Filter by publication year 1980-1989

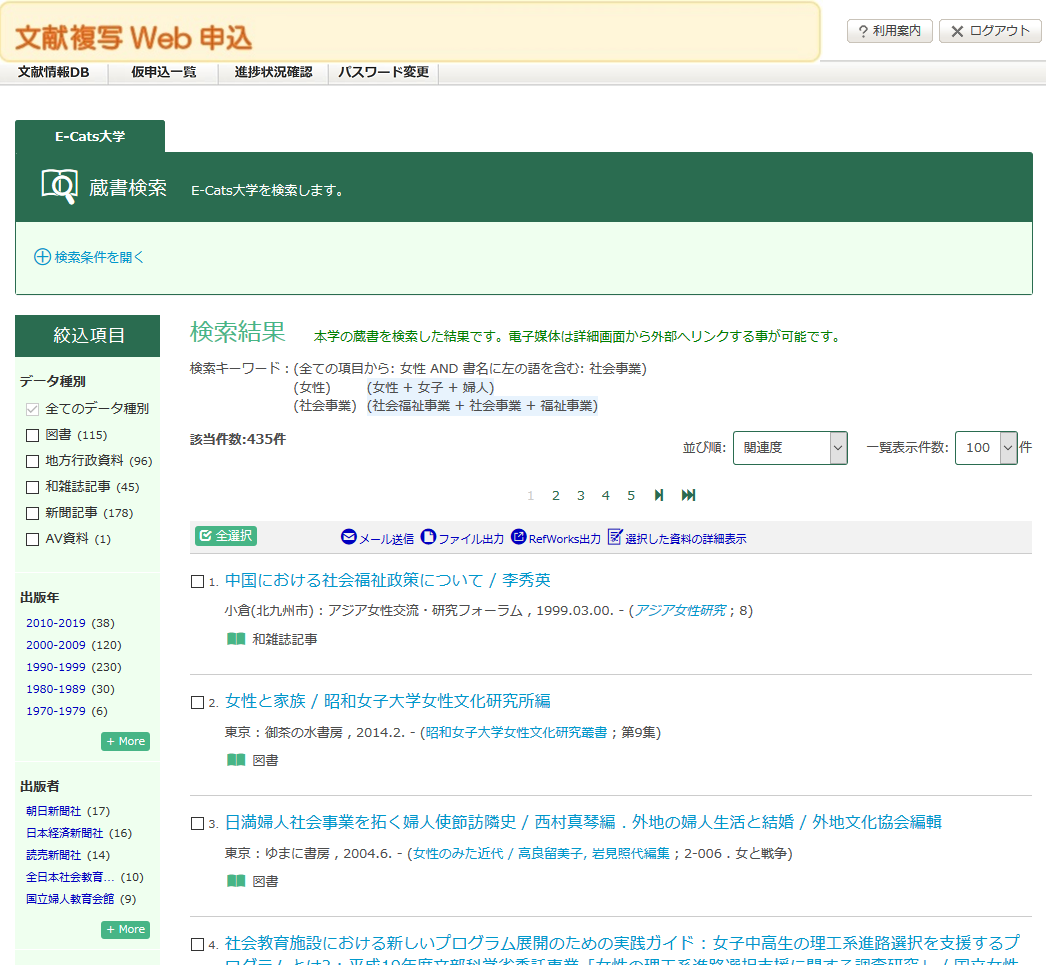56,689
